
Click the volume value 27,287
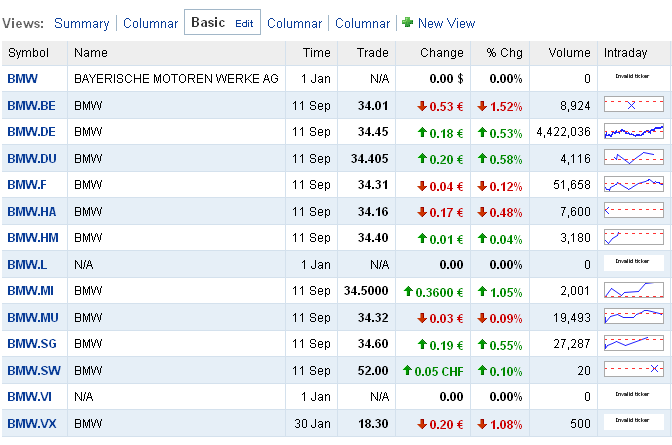(x=572, y=344)
